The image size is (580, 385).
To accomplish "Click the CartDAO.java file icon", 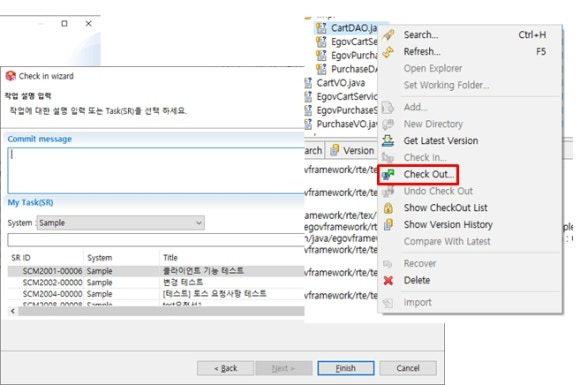I will tap(321, 28).
